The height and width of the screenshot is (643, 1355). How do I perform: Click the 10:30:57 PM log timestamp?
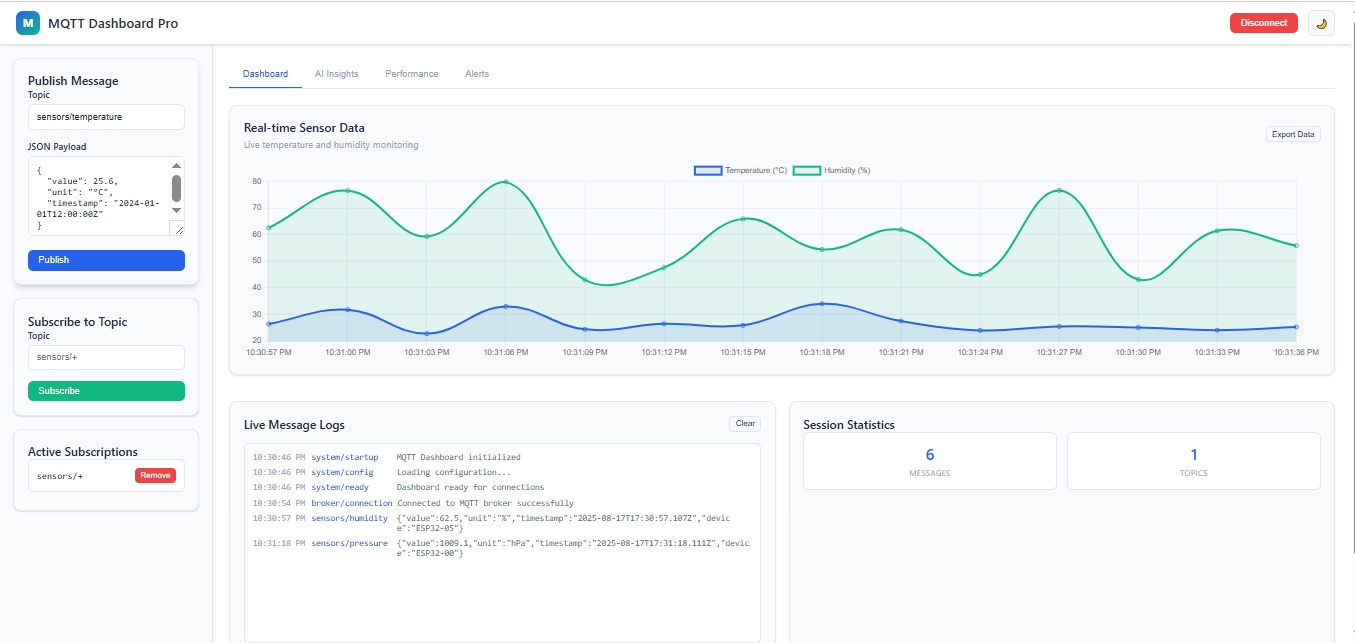point(279,518)
